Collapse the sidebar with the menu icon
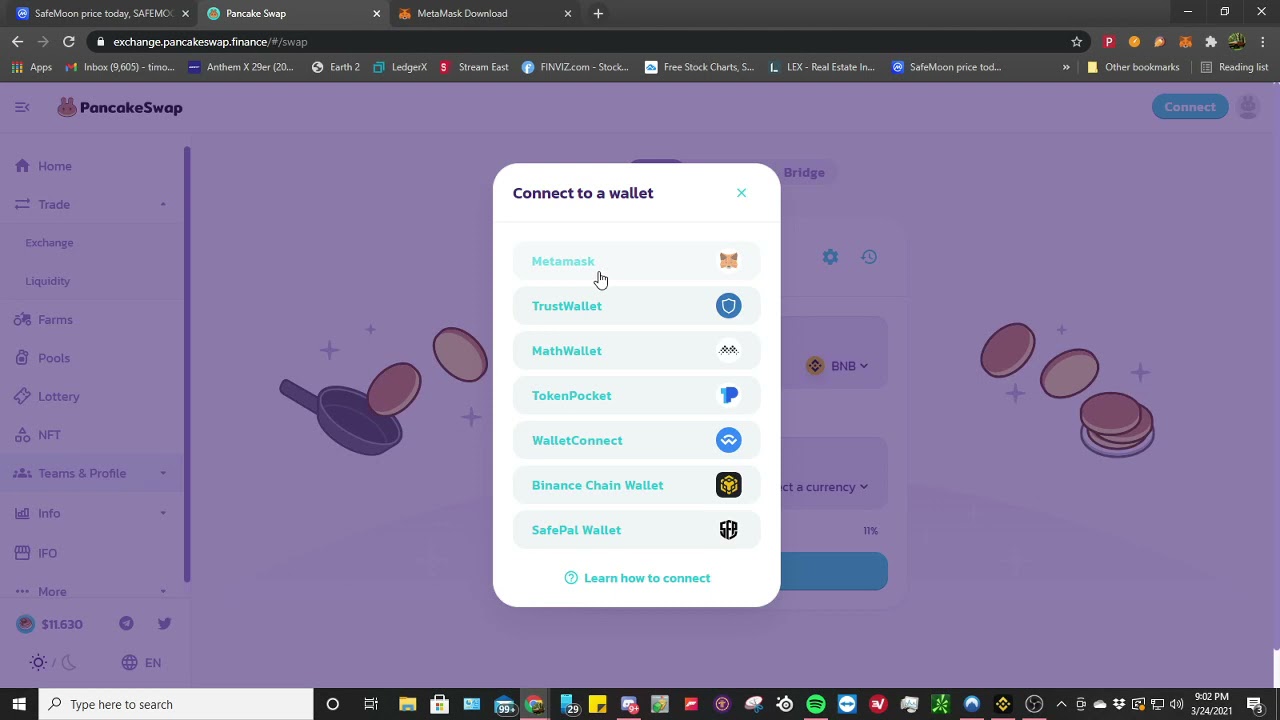 [22, 107]
